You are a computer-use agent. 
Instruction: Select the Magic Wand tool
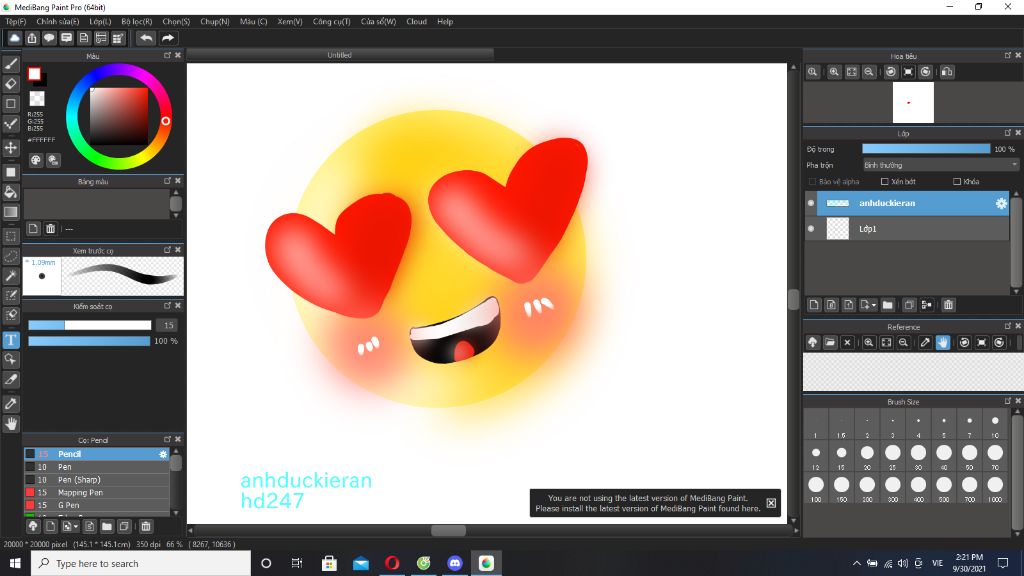[11, 276]
